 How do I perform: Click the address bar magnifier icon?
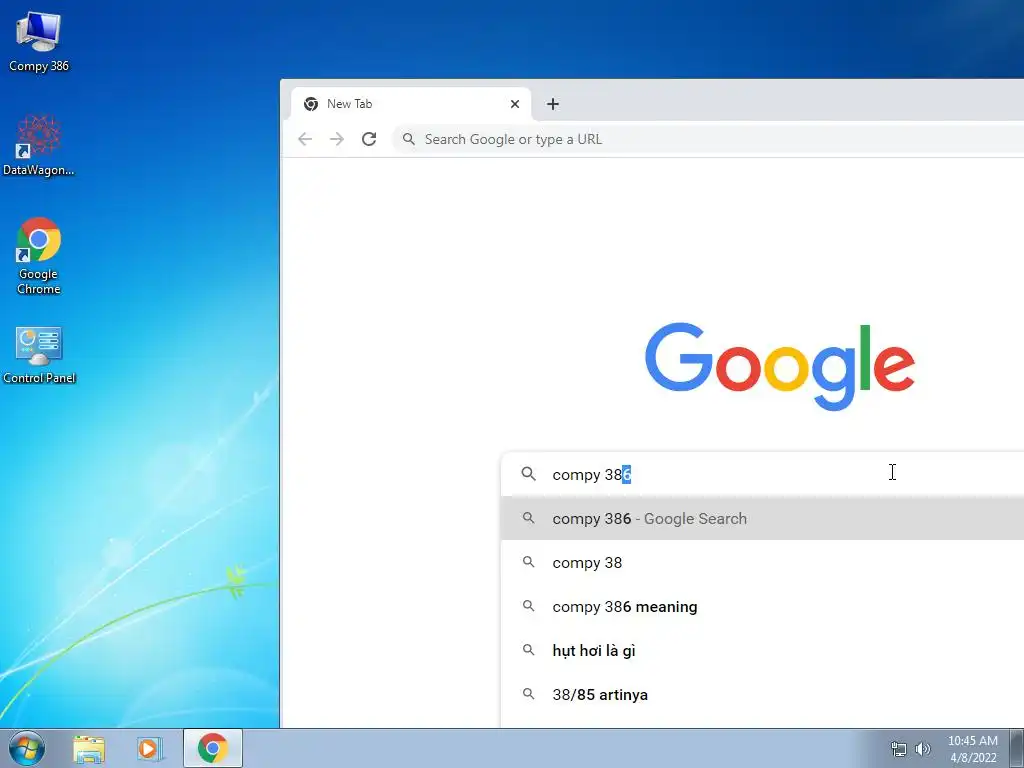coord(409,139)
